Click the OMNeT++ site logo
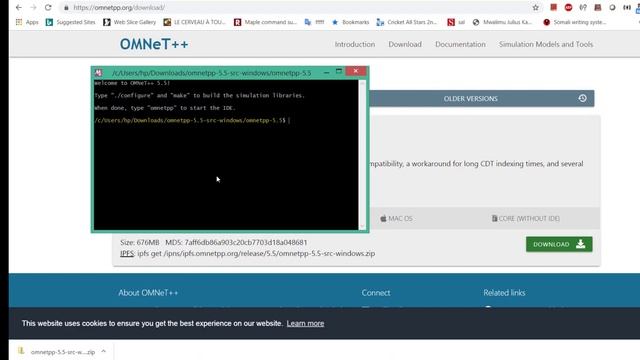Screen dimensions: 640x360 (154, 44)
